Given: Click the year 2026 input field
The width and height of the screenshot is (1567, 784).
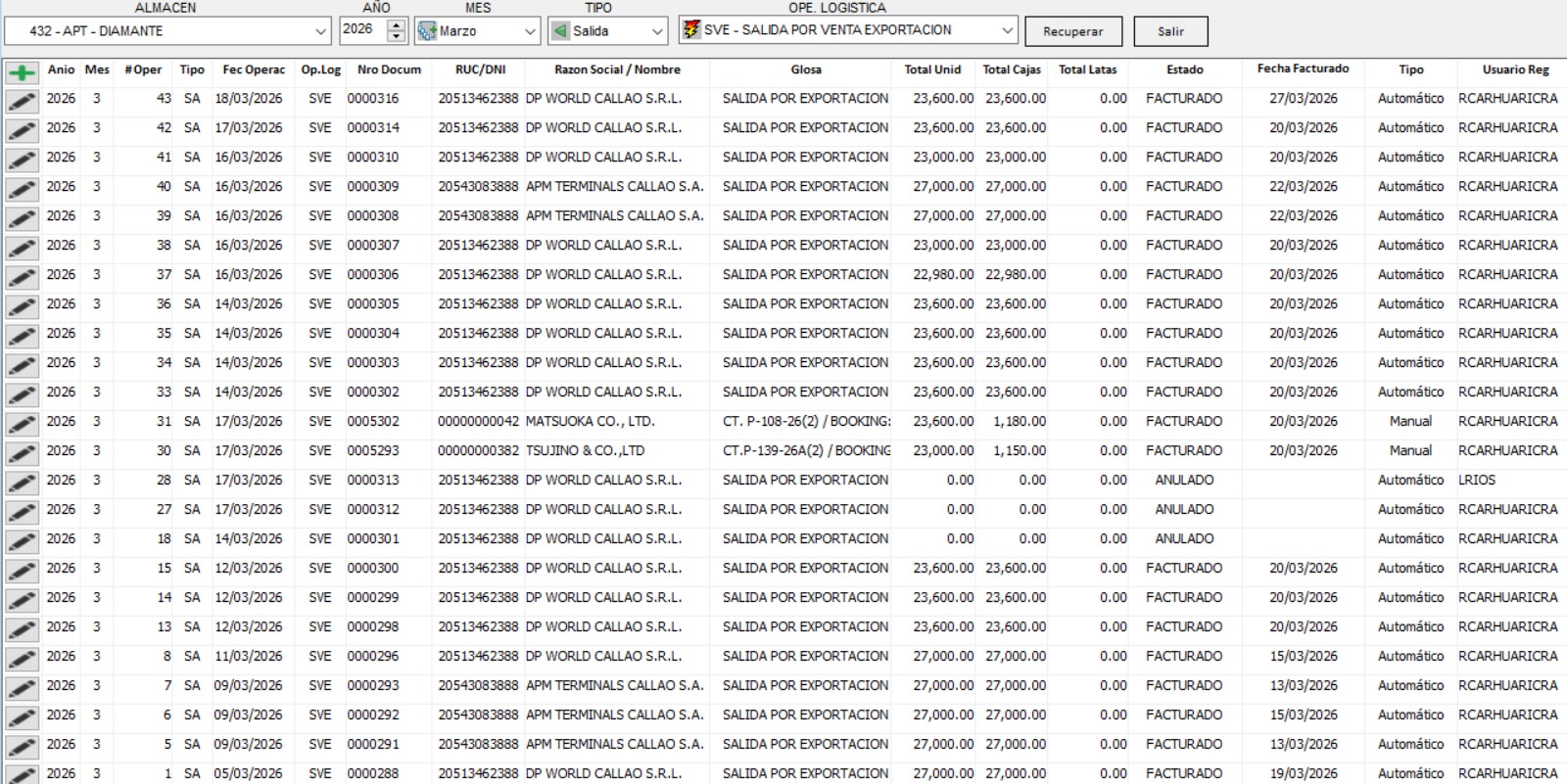Looking at the screenshot, I should (x=361, y=30).
